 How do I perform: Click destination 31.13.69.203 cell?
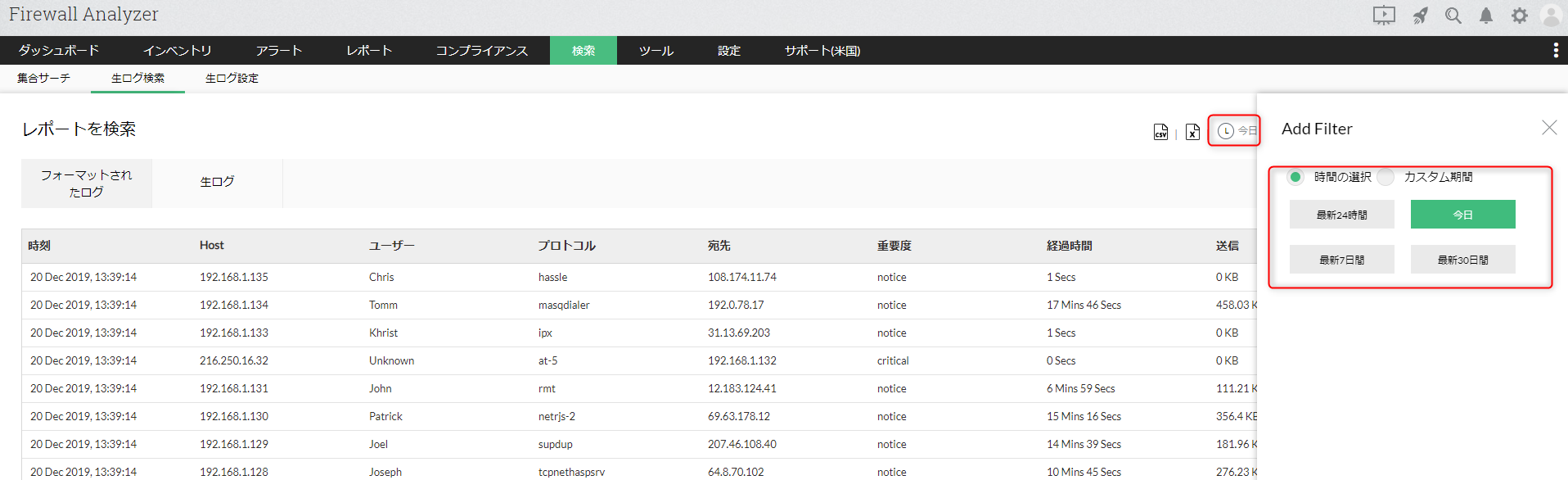pyautogui.click(x=739, y=333)
